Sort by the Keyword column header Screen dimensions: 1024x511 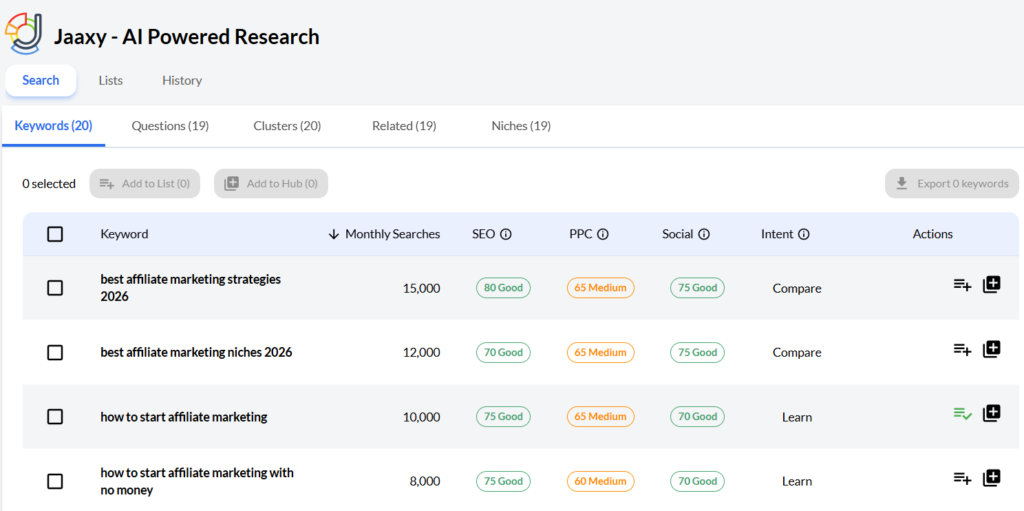pyautogui.click(x=124, y=234)
